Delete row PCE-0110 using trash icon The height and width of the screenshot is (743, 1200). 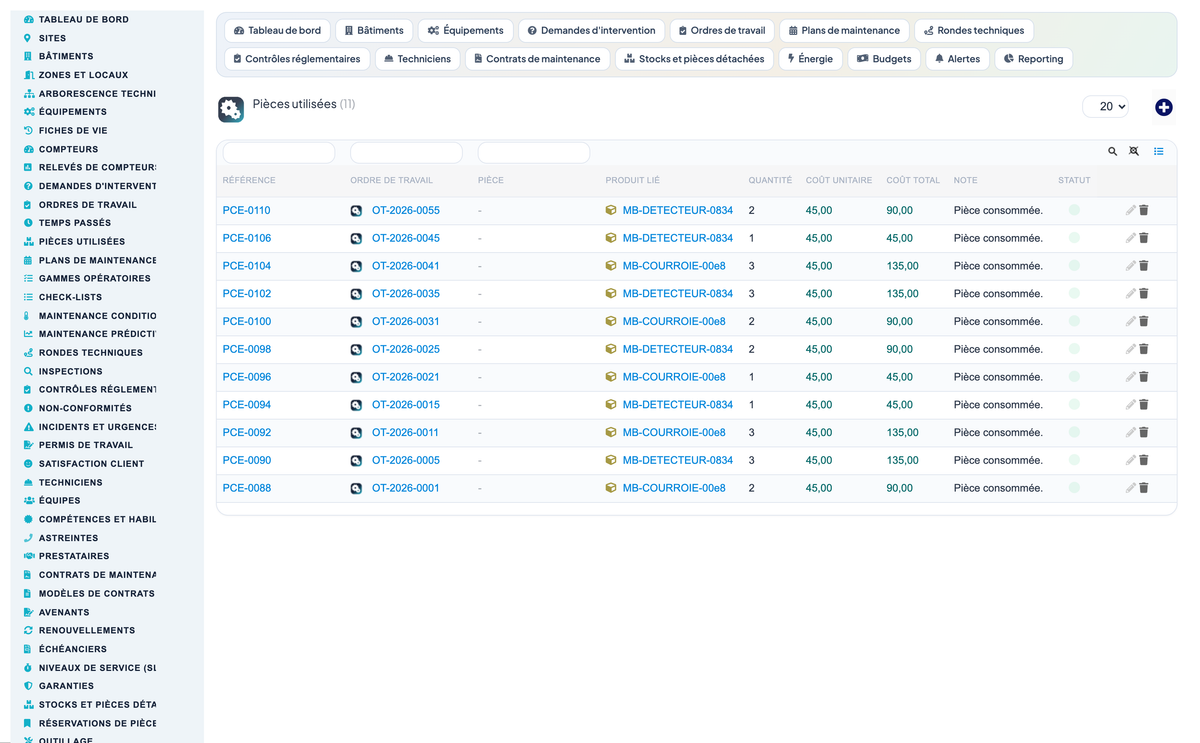click(x=1144, y=210)
